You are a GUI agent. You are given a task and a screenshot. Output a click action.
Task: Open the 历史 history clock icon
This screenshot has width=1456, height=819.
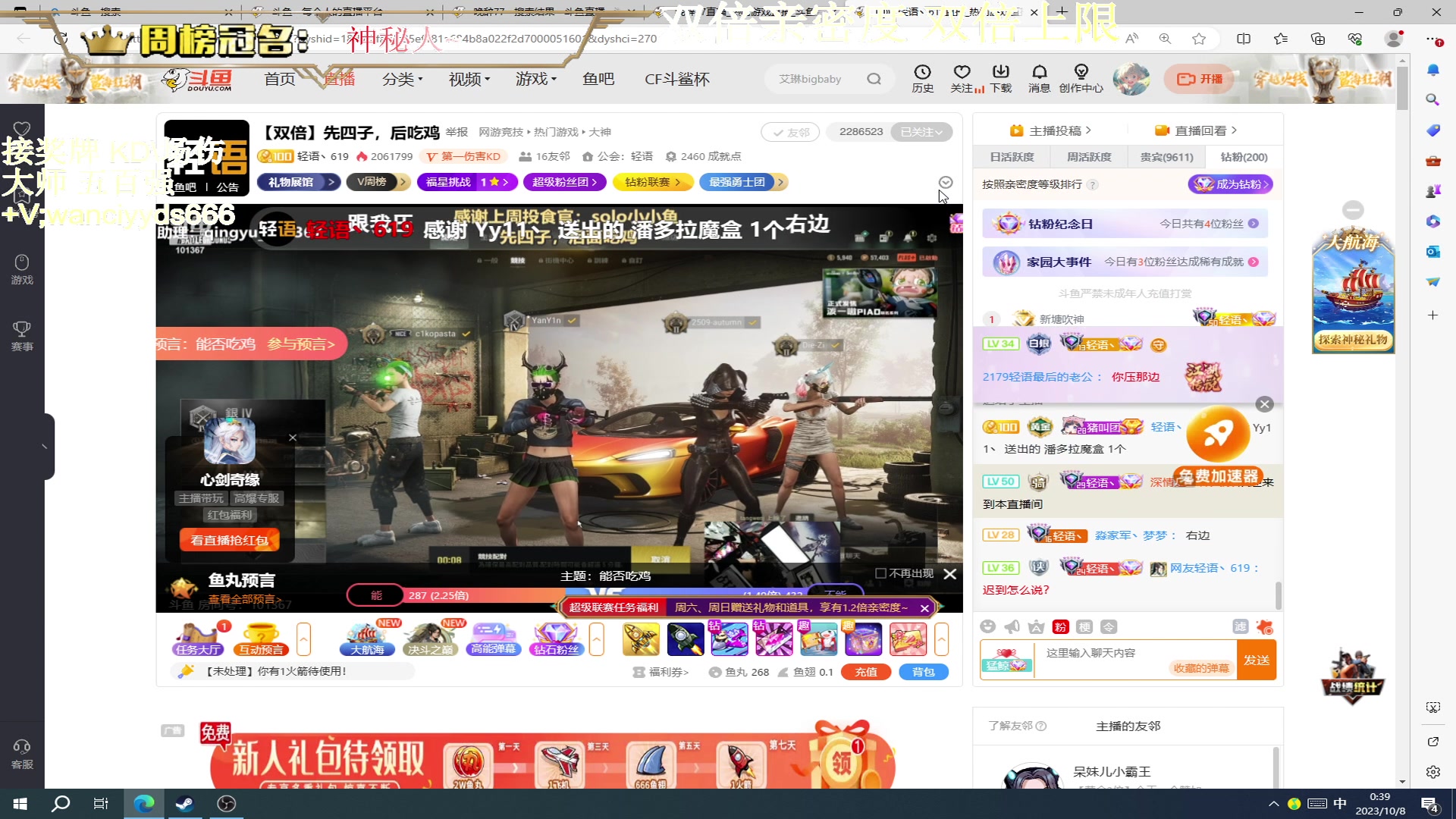click(x=922, y=78)
